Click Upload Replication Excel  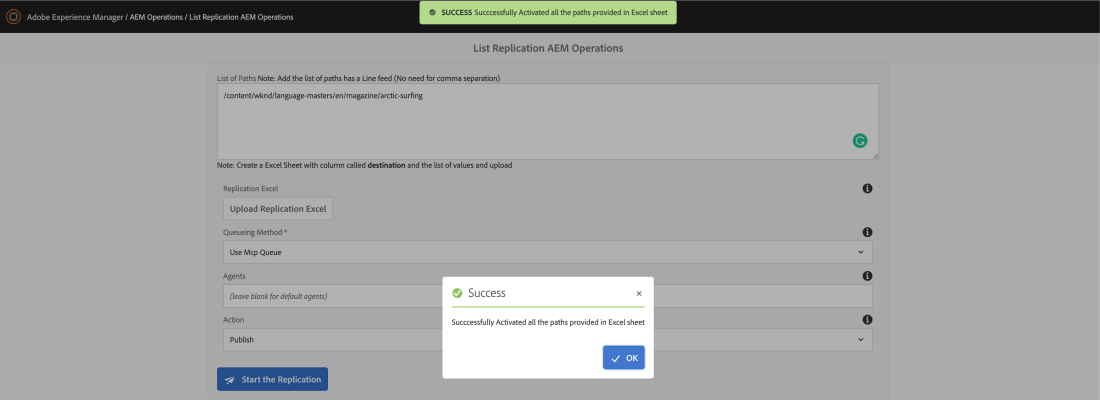coord(278,209)
